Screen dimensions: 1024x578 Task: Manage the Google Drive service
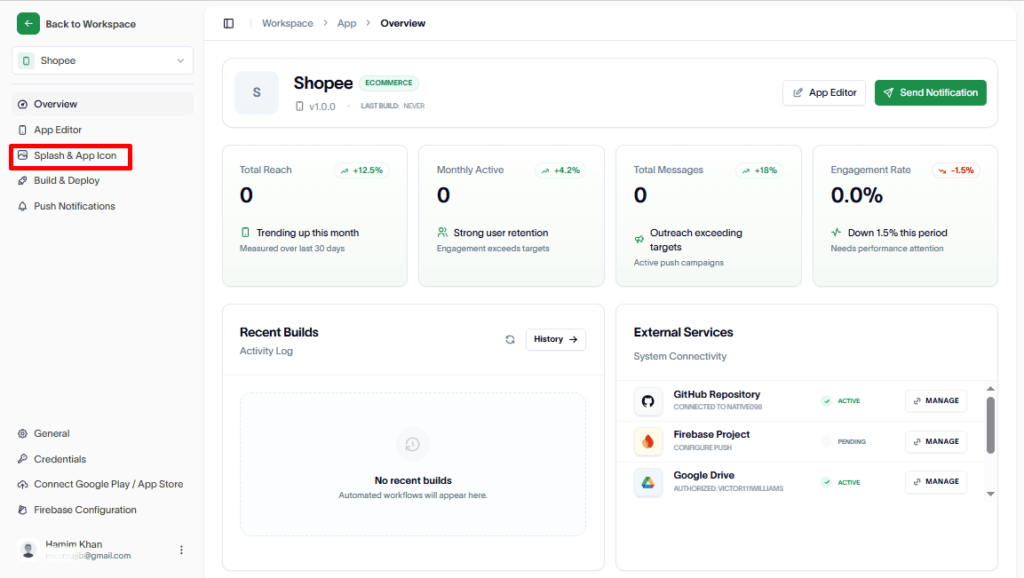(936, 482)
